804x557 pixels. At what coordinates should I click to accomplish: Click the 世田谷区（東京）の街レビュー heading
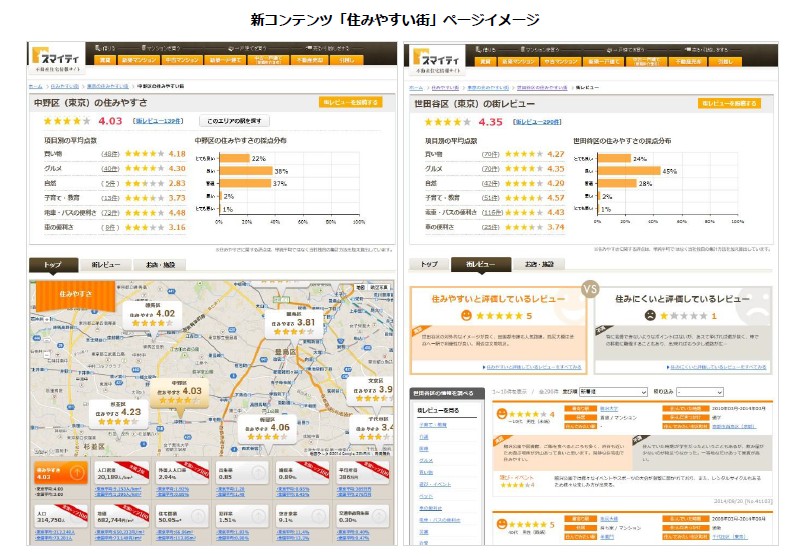pyautogui.click(x=474, y=104)
